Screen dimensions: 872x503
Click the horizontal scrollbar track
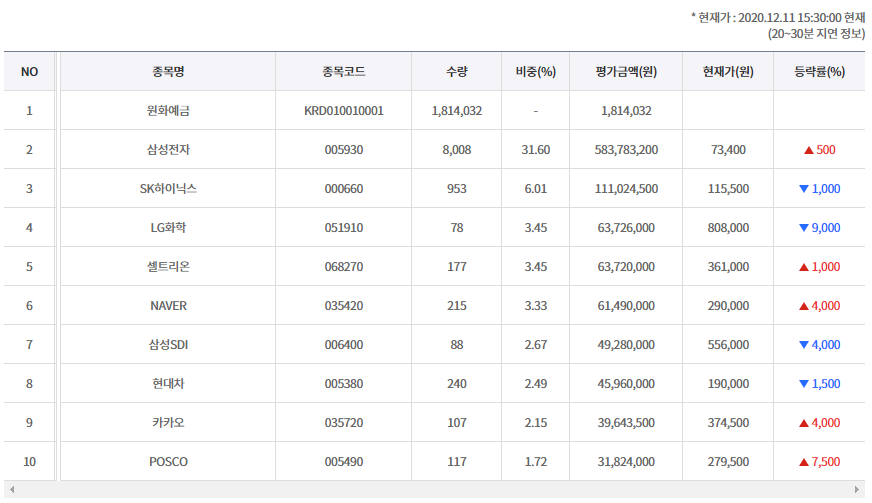pyautogui.click(x=434, y=490)
